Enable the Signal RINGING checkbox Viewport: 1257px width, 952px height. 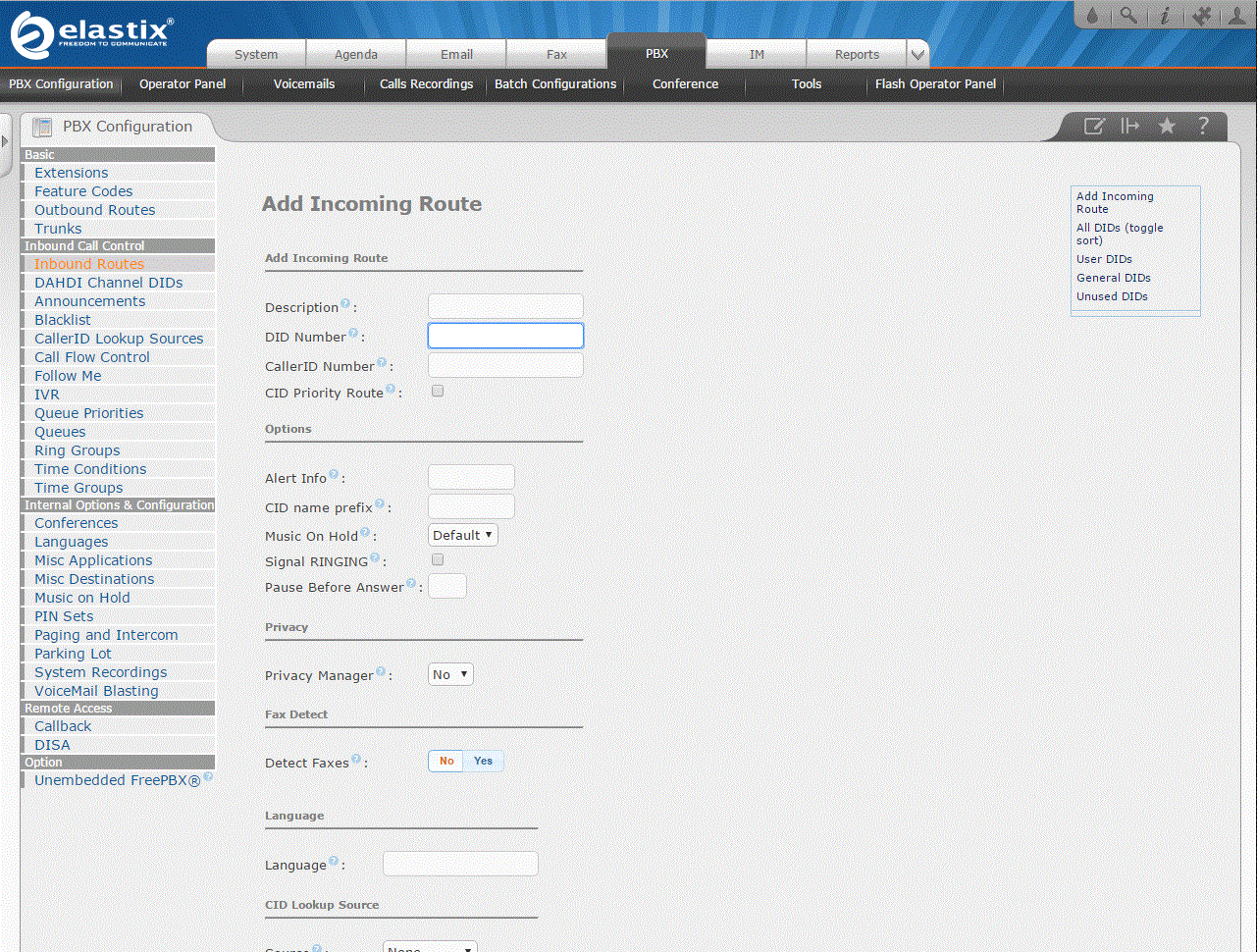click(438, 559)
